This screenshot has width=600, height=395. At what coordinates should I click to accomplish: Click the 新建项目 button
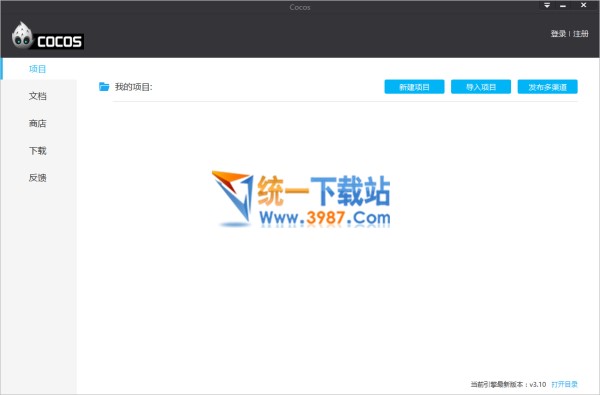[414, 87]
